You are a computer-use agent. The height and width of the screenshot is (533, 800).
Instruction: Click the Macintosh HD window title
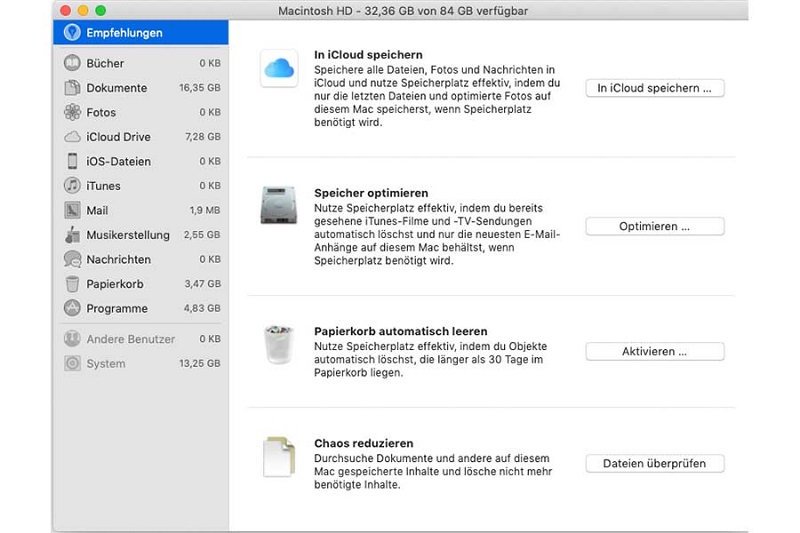pyautogui.click(x=403, y=11)
